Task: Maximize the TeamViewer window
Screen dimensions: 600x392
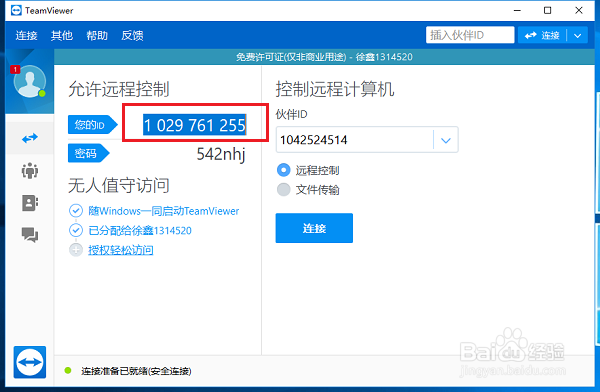Action: [x=548, y=10]
